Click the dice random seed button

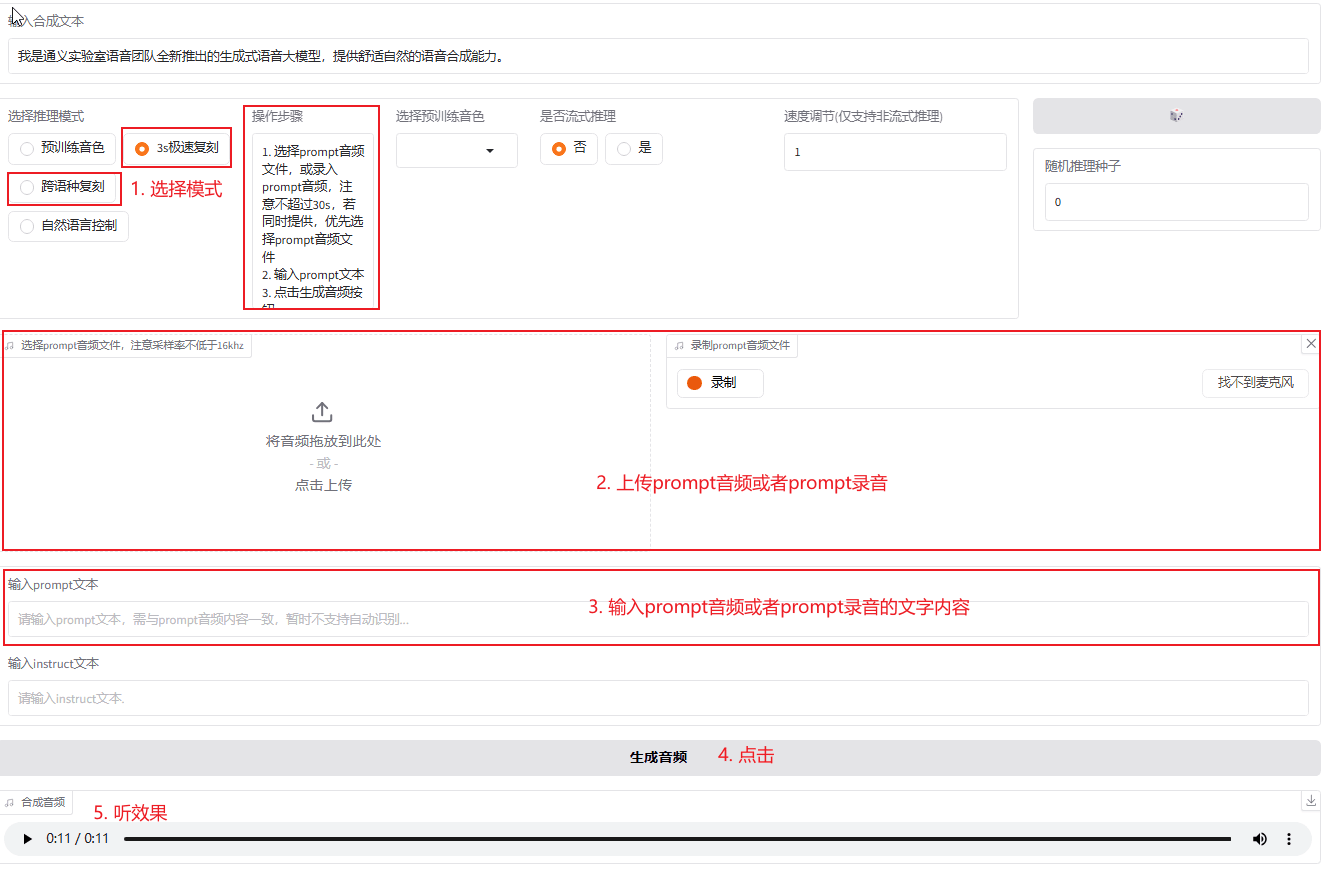tap(1176, 116)
